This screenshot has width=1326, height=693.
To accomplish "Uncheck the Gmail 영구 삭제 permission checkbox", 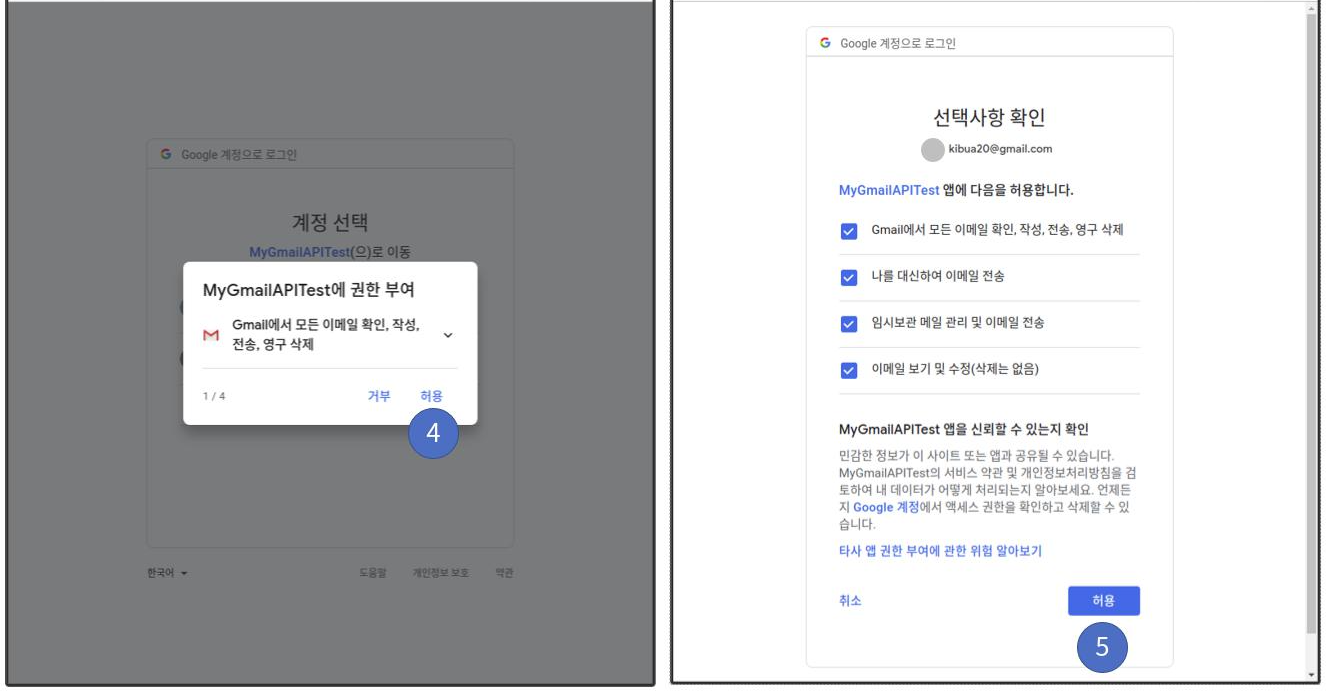I will point(849,231).
